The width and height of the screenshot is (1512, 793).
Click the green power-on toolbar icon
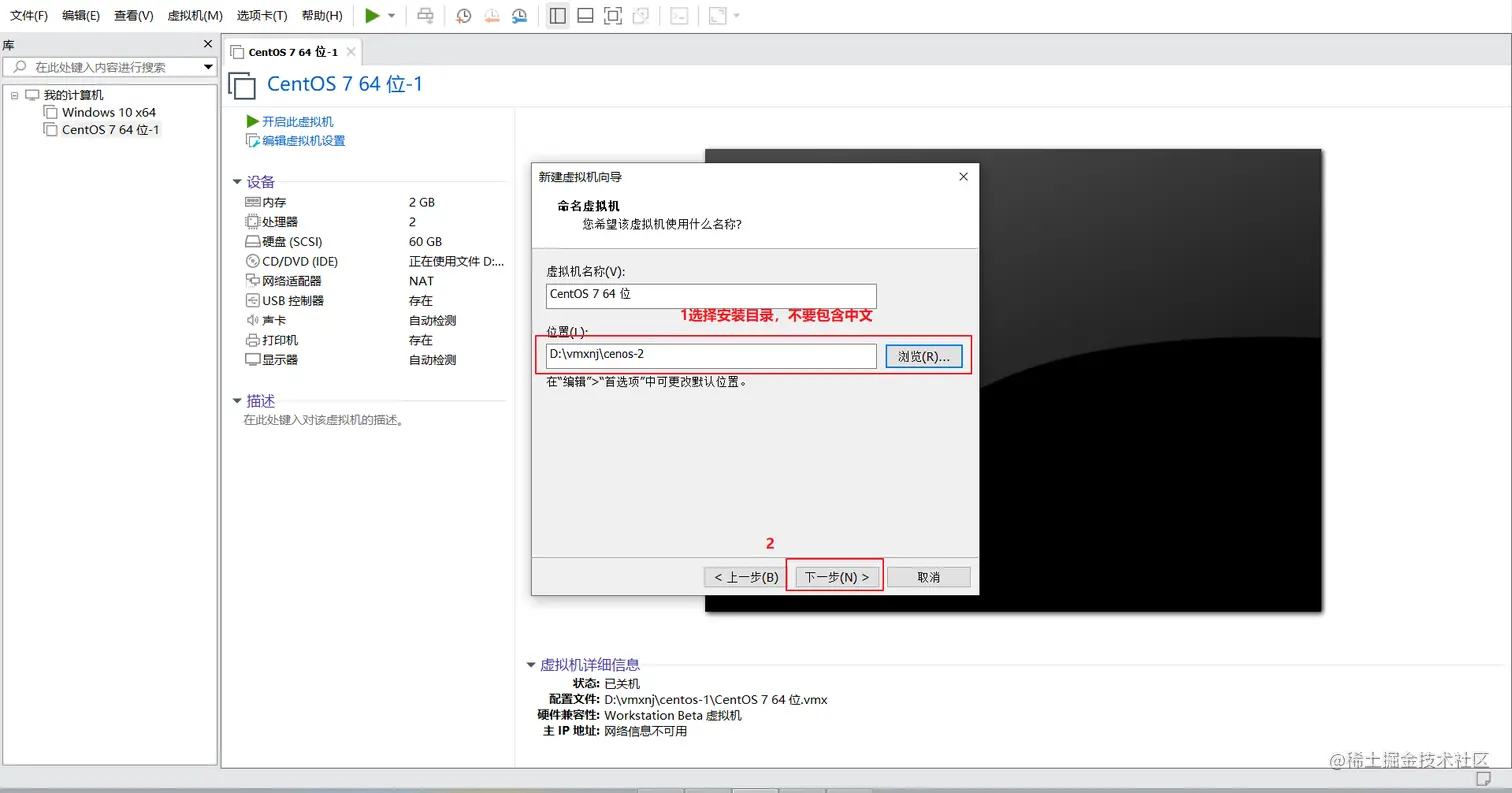pos(372,15)
